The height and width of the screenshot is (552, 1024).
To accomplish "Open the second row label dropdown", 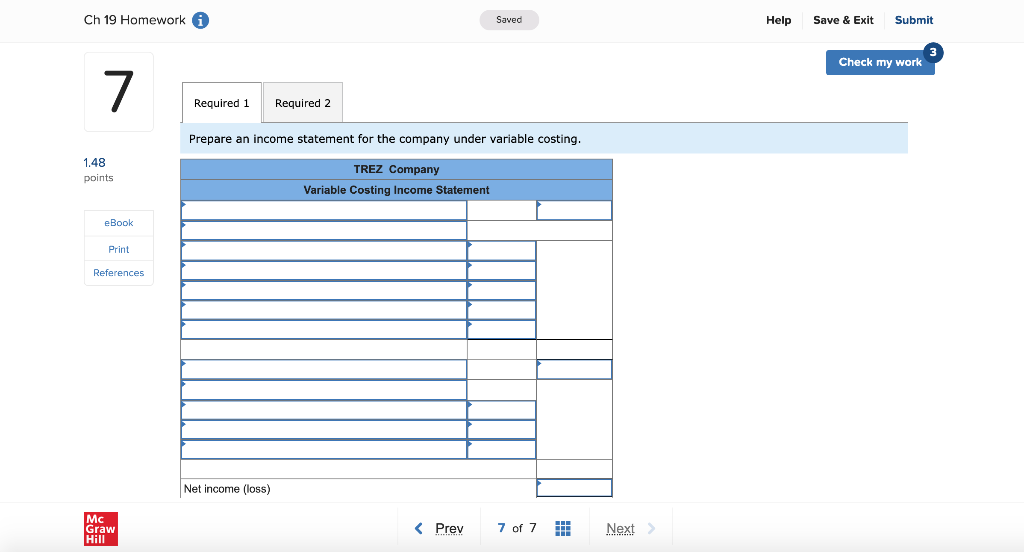I will pyautogui.click(x=324, y=231).
